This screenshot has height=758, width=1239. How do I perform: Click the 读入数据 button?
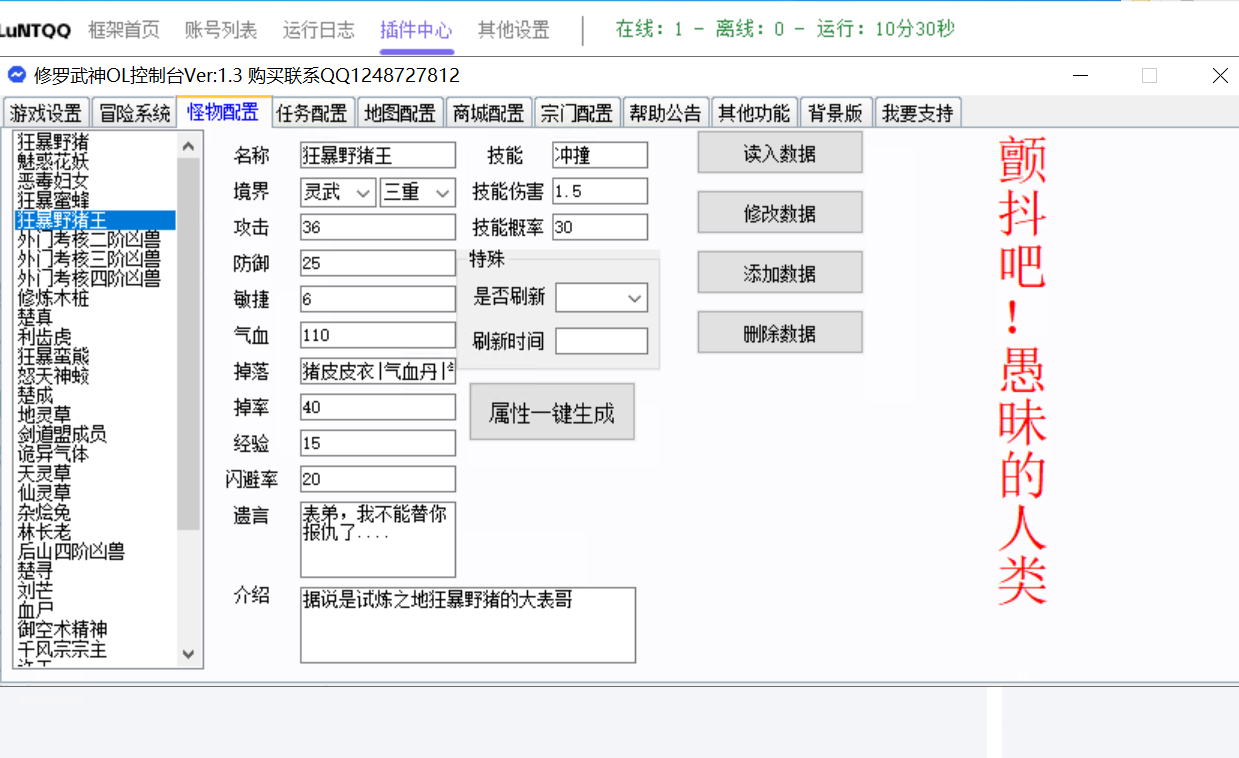pyautogui.click(x=779, y=152)
